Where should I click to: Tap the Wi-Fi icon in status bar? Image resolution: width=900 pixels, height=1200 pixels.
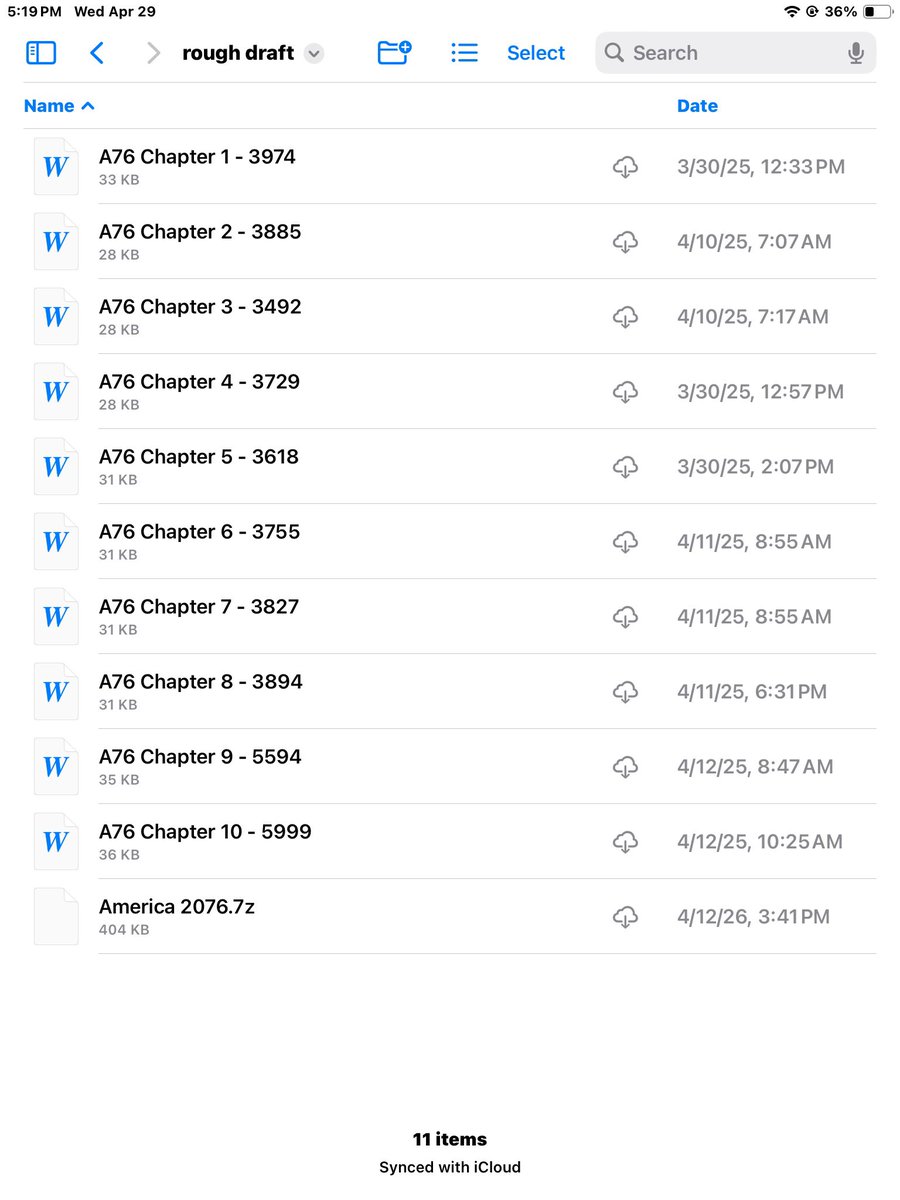[x=792, y=12]
